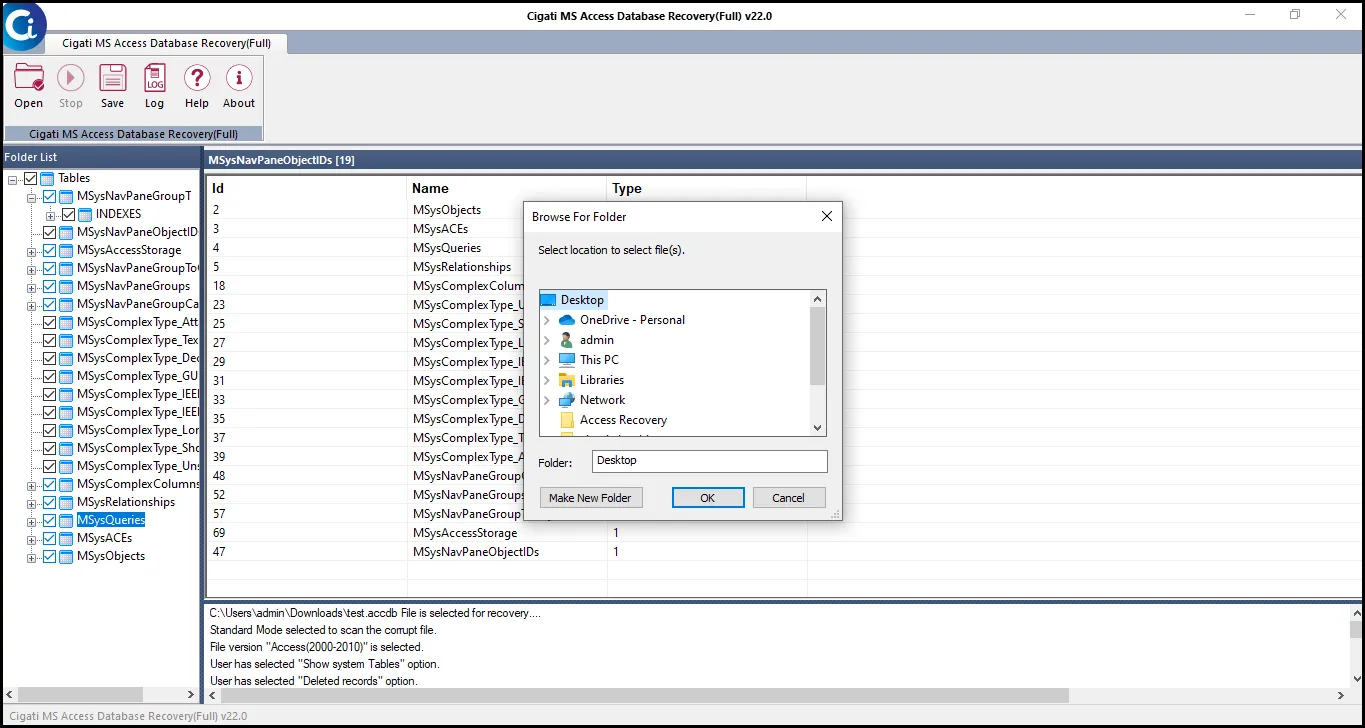Toggle the INDEXES checkbox
1365x728 pixels.
(68, 214)
